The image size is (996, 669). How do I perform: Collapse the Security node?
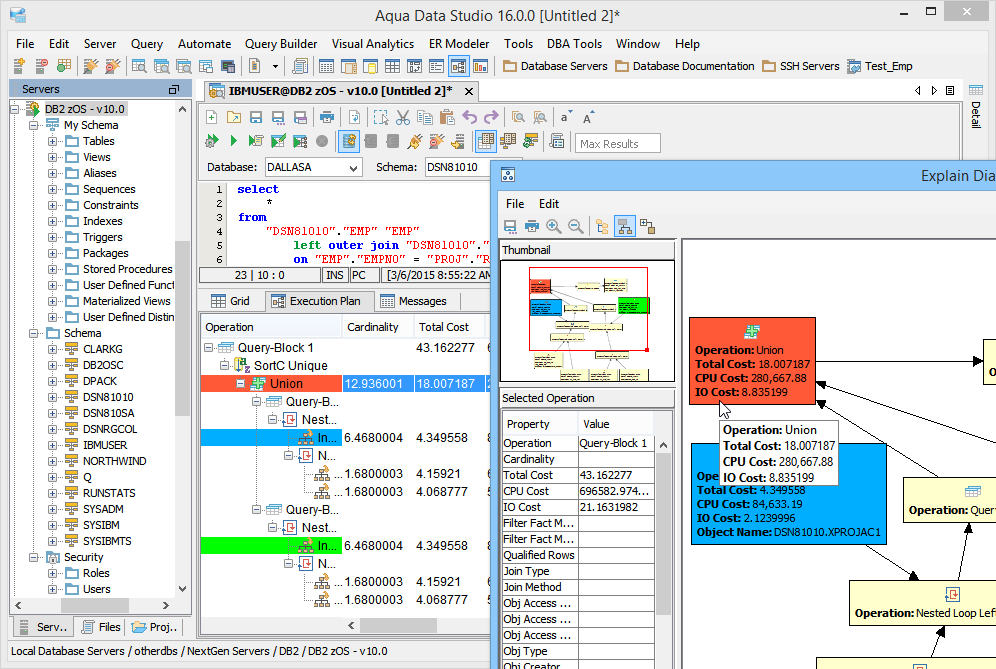point(33,557)
